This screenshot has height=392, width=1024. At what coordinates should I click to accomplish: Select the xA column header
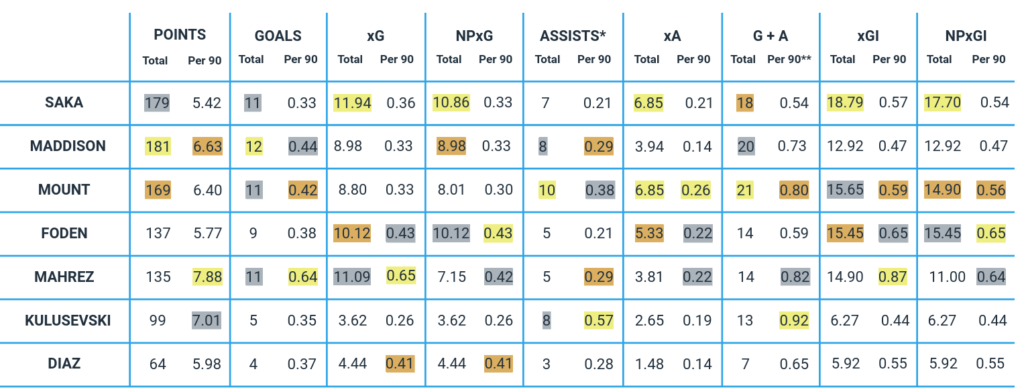(671, 35)
